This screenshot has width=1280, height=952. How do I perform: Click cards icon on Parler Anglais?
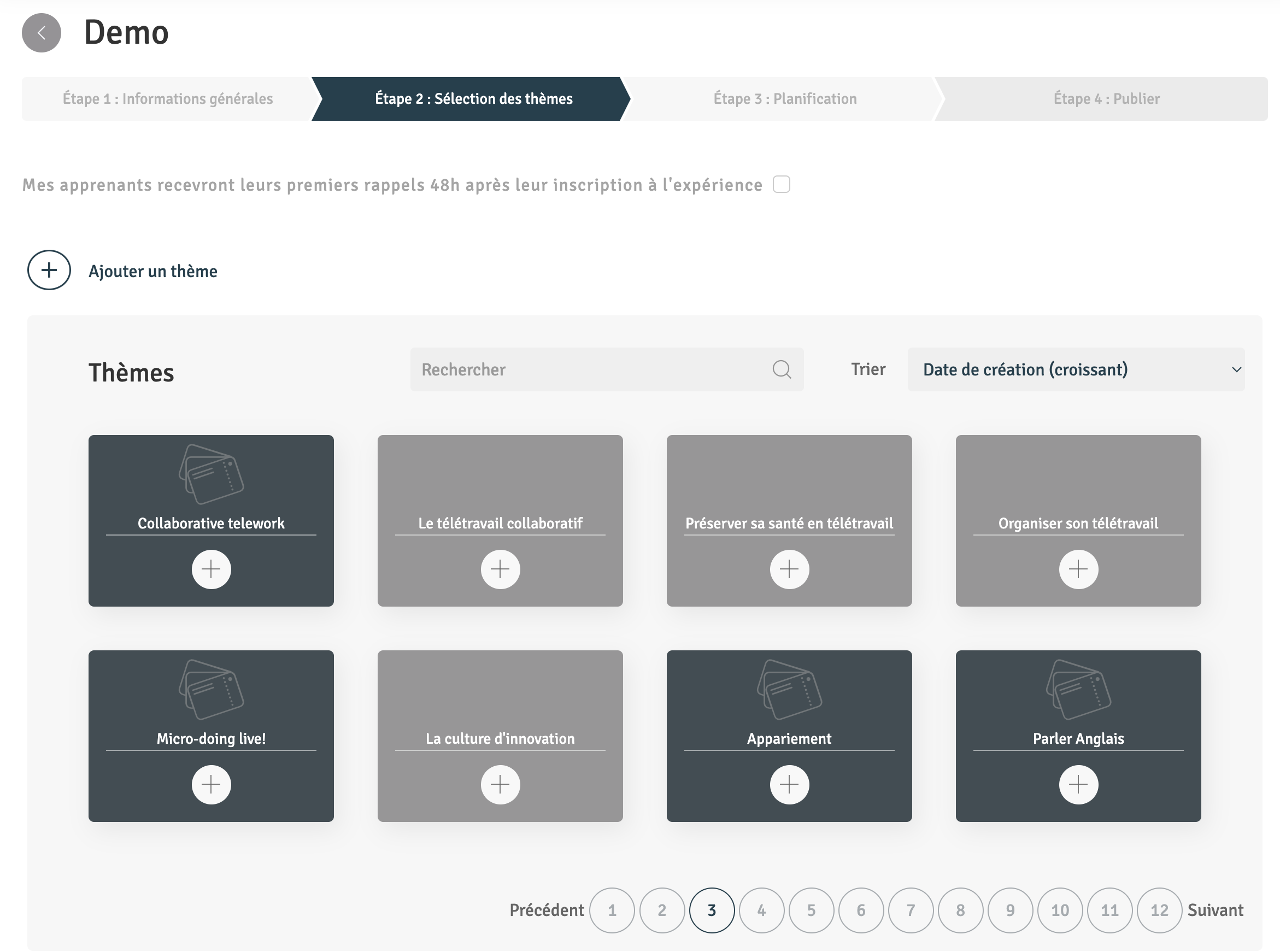[x=1078, y=689]
